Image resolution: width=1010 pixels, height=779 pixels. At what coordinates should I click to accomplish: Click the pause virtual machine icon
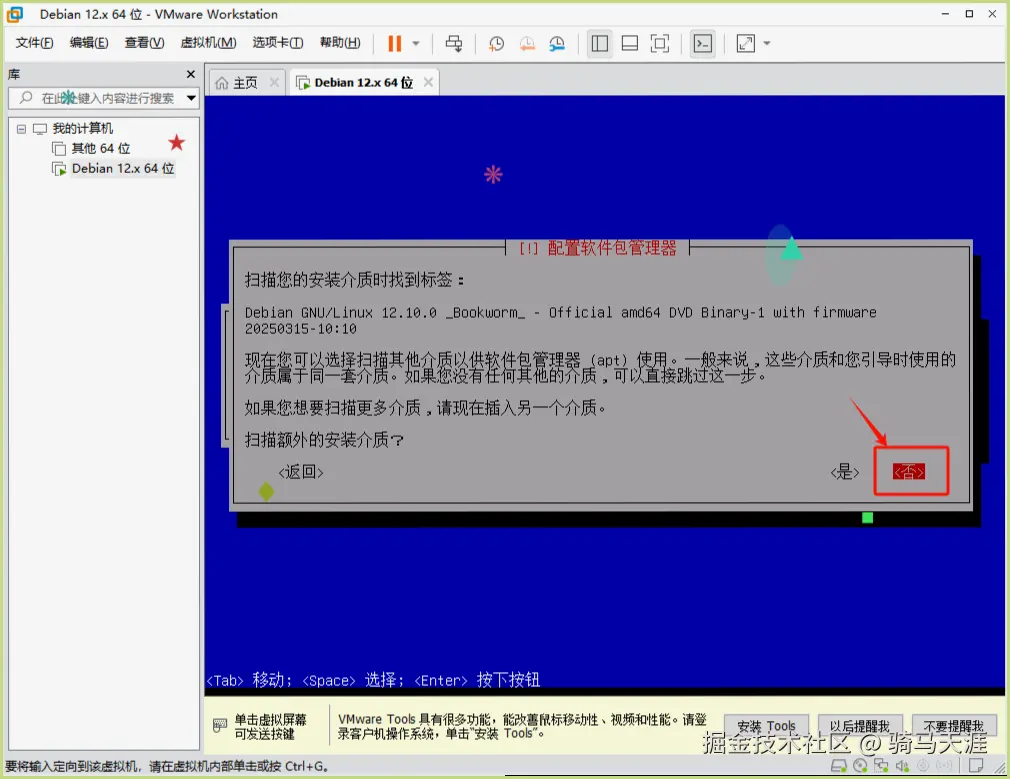click(x=394, y=43)
